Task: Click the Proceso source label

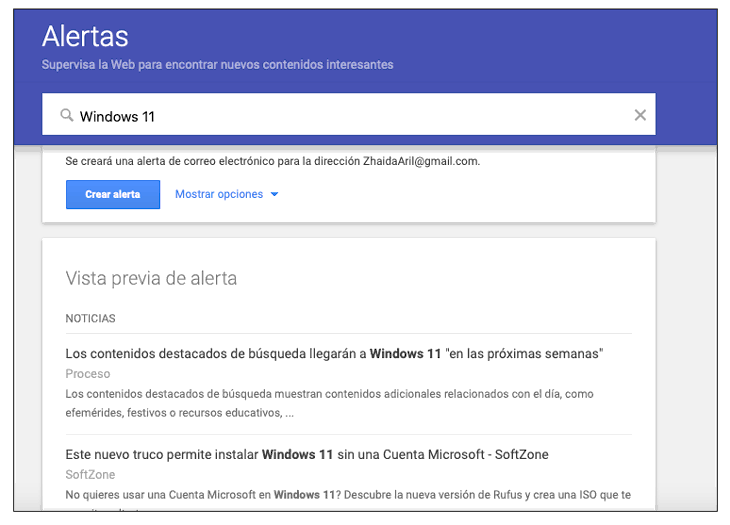Action: 88,374
